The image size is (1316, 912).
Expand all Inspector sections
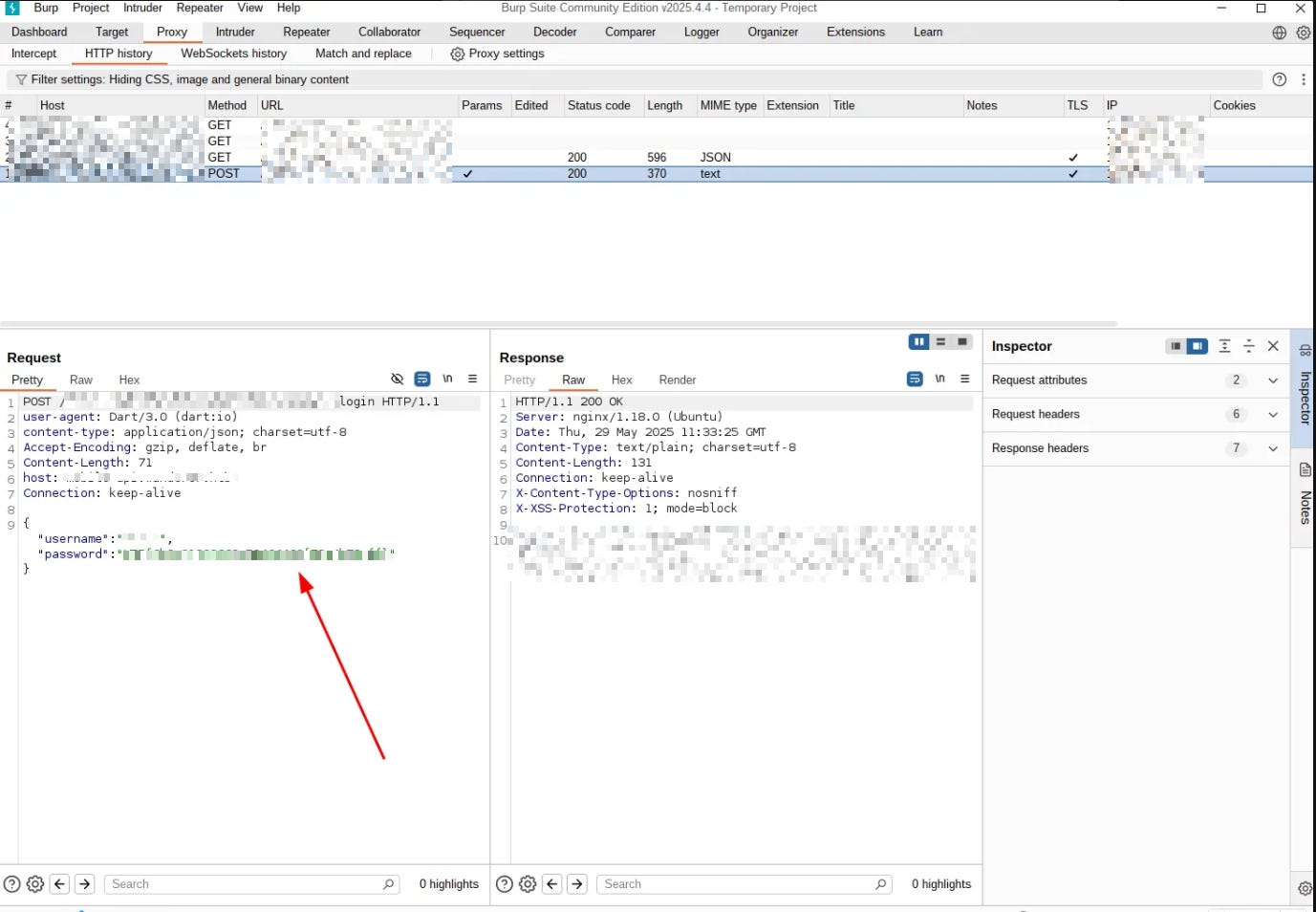tap(1224, 347)
